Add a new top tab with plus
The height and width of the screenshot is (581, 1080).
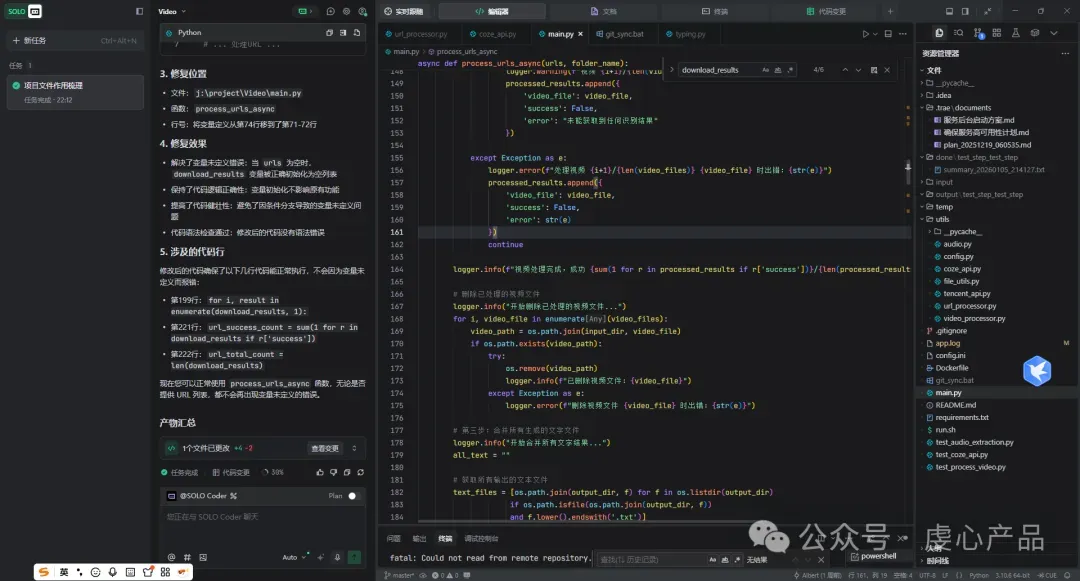(x=890, y=11)
